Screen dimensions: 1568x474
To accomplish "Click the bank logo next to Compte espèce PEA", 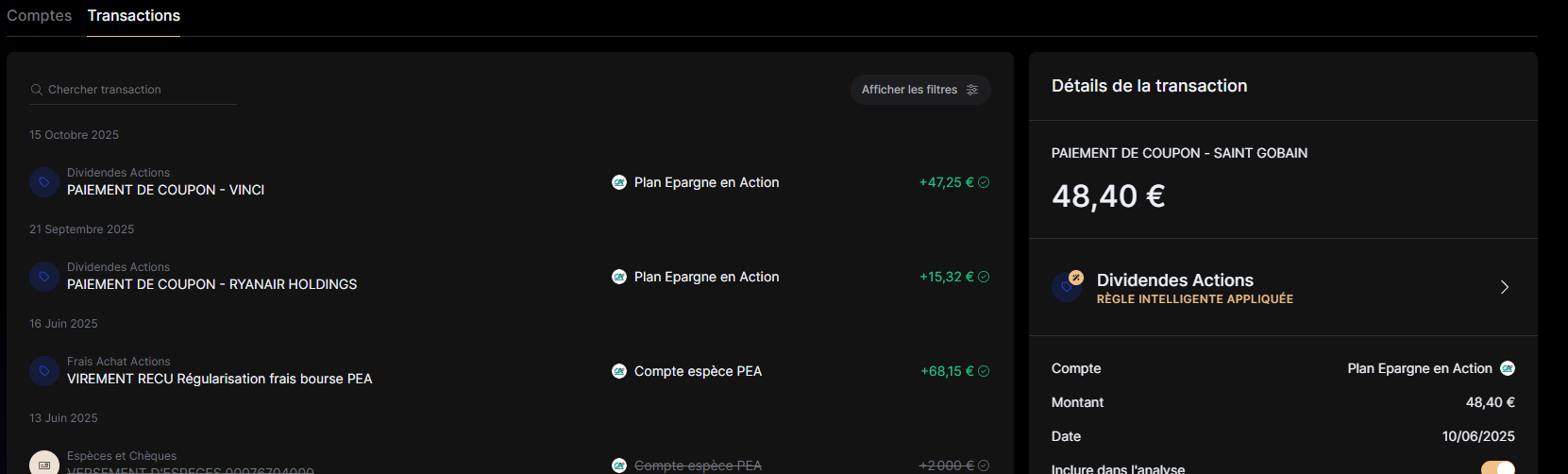I will pyautogui.click(x=619, y=371).
